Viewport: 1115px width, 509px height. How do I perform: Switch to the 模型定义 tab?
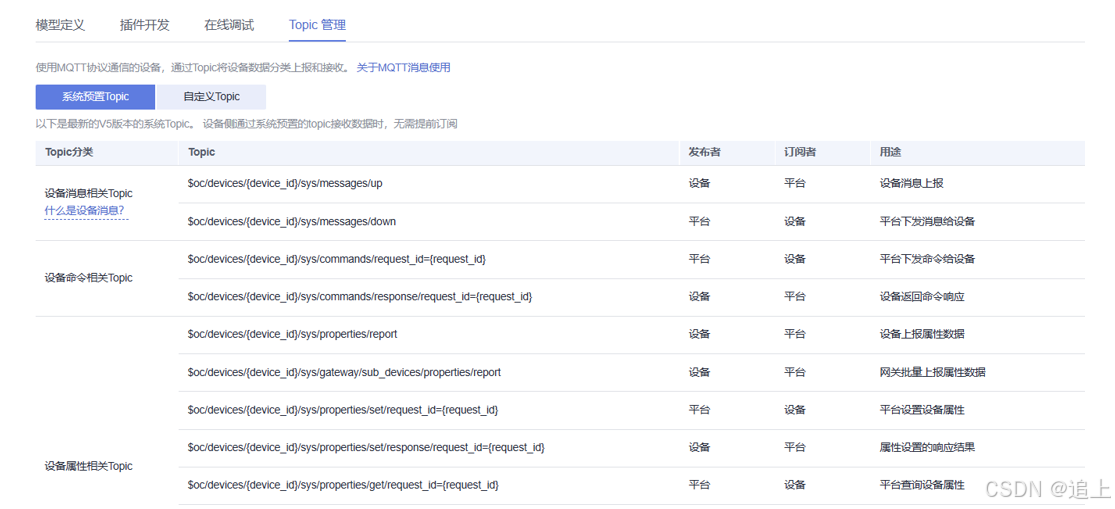pyautogui.click(x=60, y=25)
